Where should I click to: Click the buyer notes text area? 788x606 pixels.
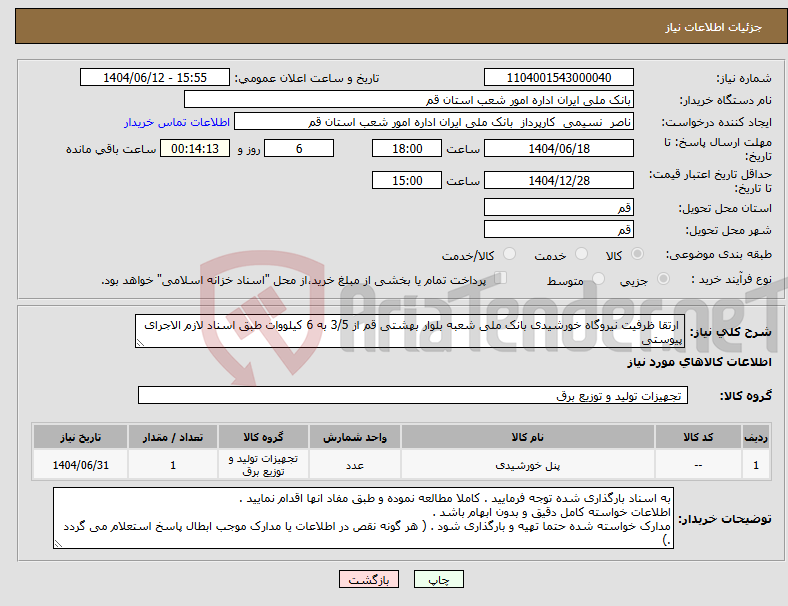point(363,518)
